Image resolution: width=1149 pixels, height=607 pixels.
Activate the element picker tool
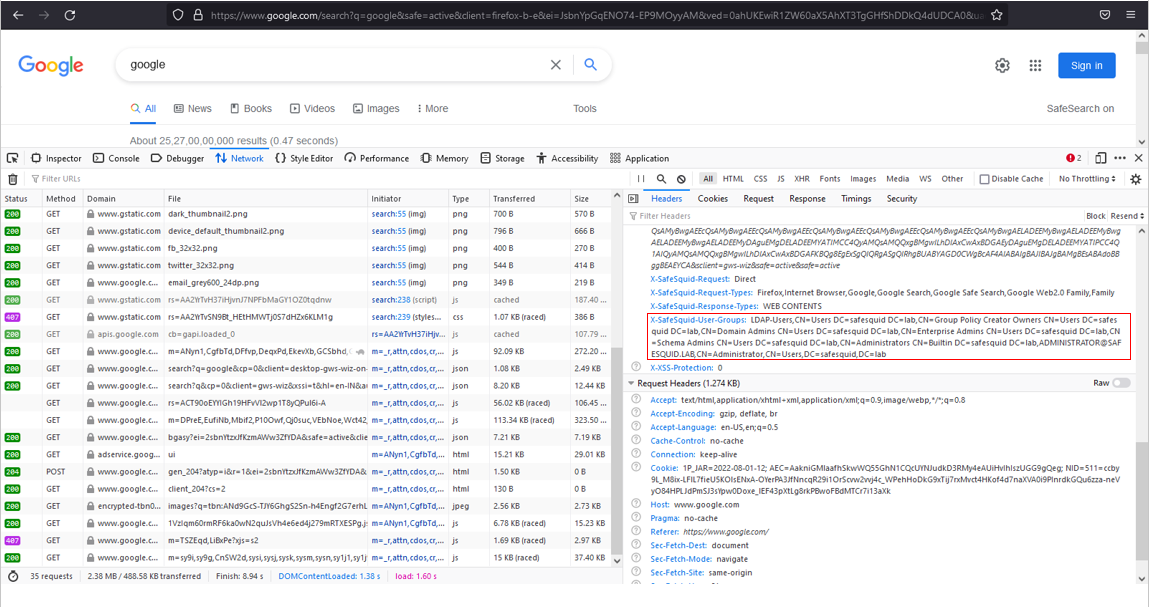pyautogui.click(x=12, y=158)
